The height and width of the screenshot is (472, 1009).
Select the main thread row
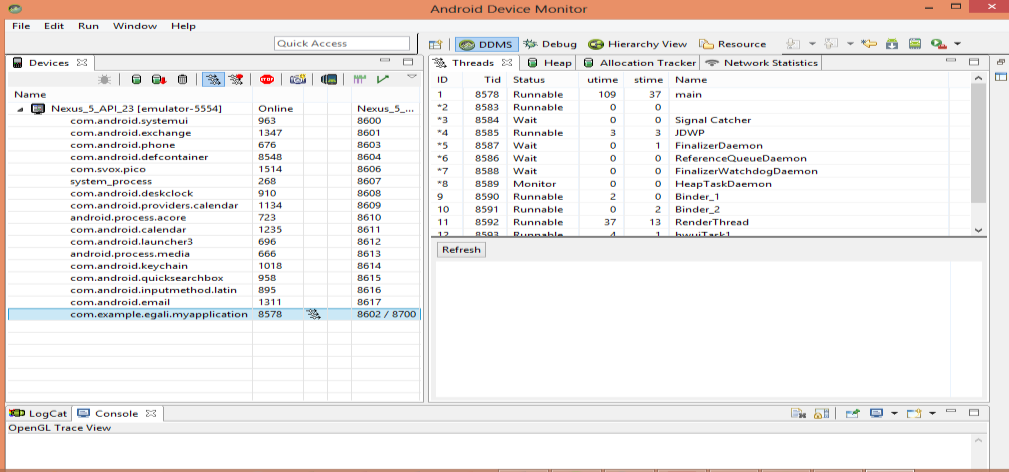pyautogui.click(x=701, y=95)
